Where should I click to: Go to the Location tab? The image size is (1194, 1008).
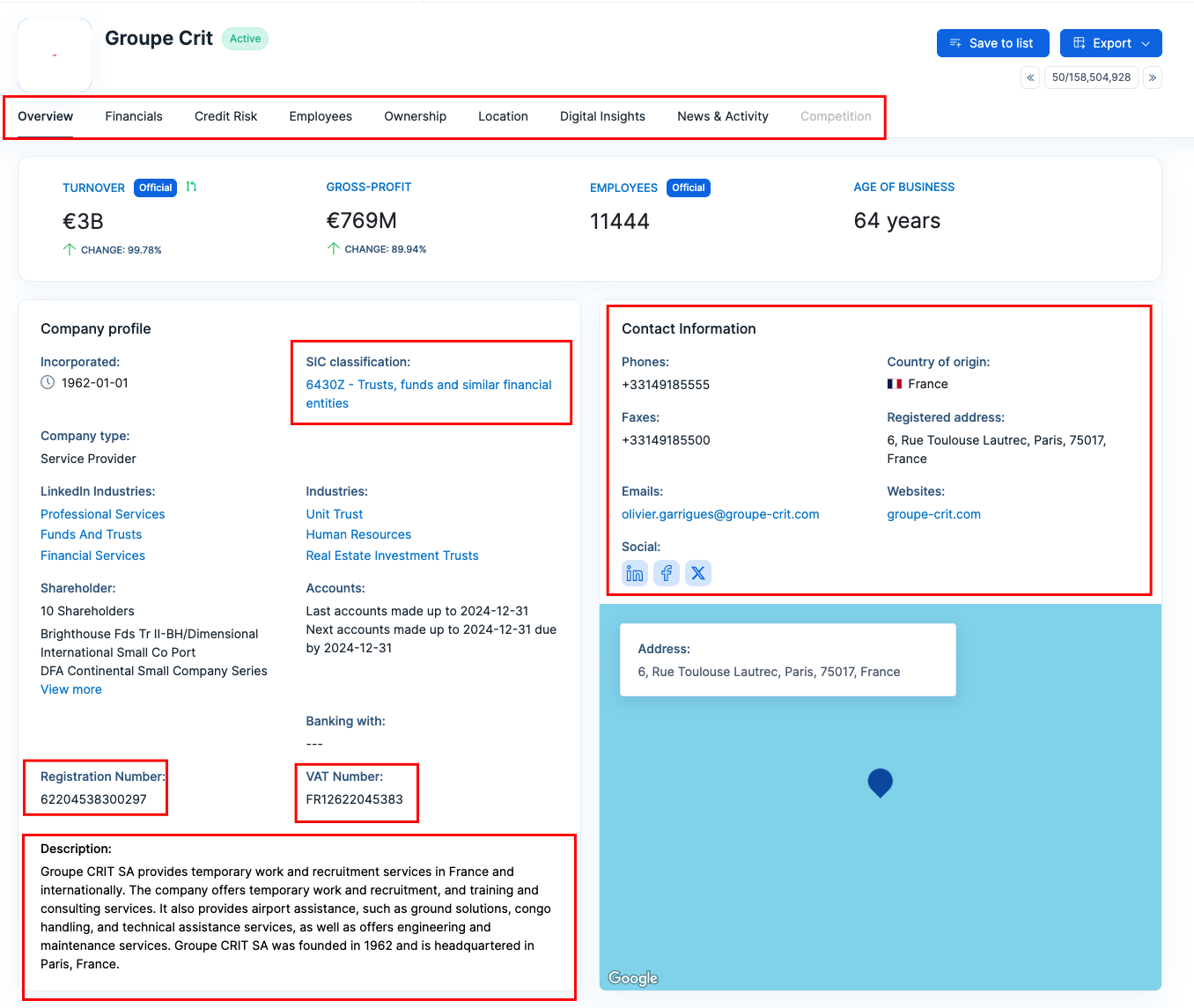tap(504, 116)
